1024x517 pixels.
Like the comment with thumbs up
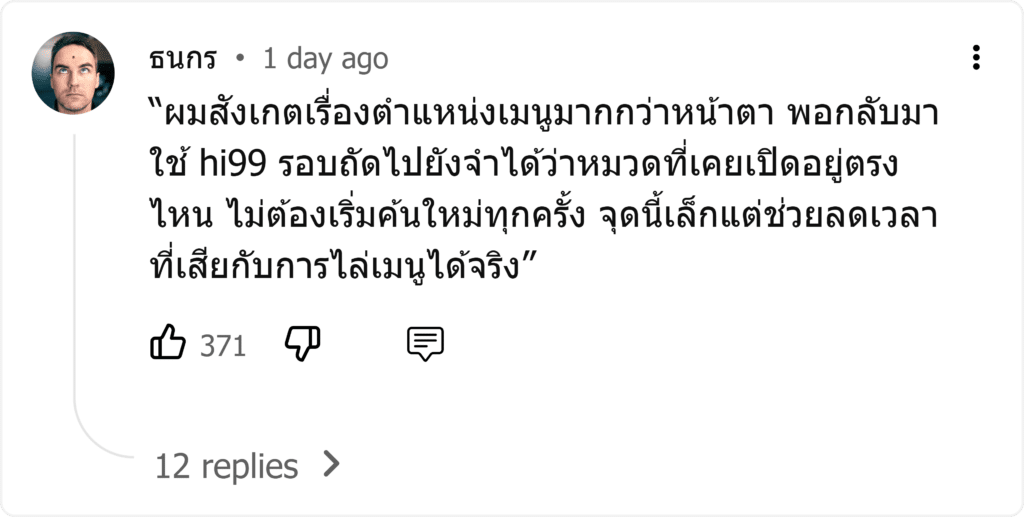point(168,343)
